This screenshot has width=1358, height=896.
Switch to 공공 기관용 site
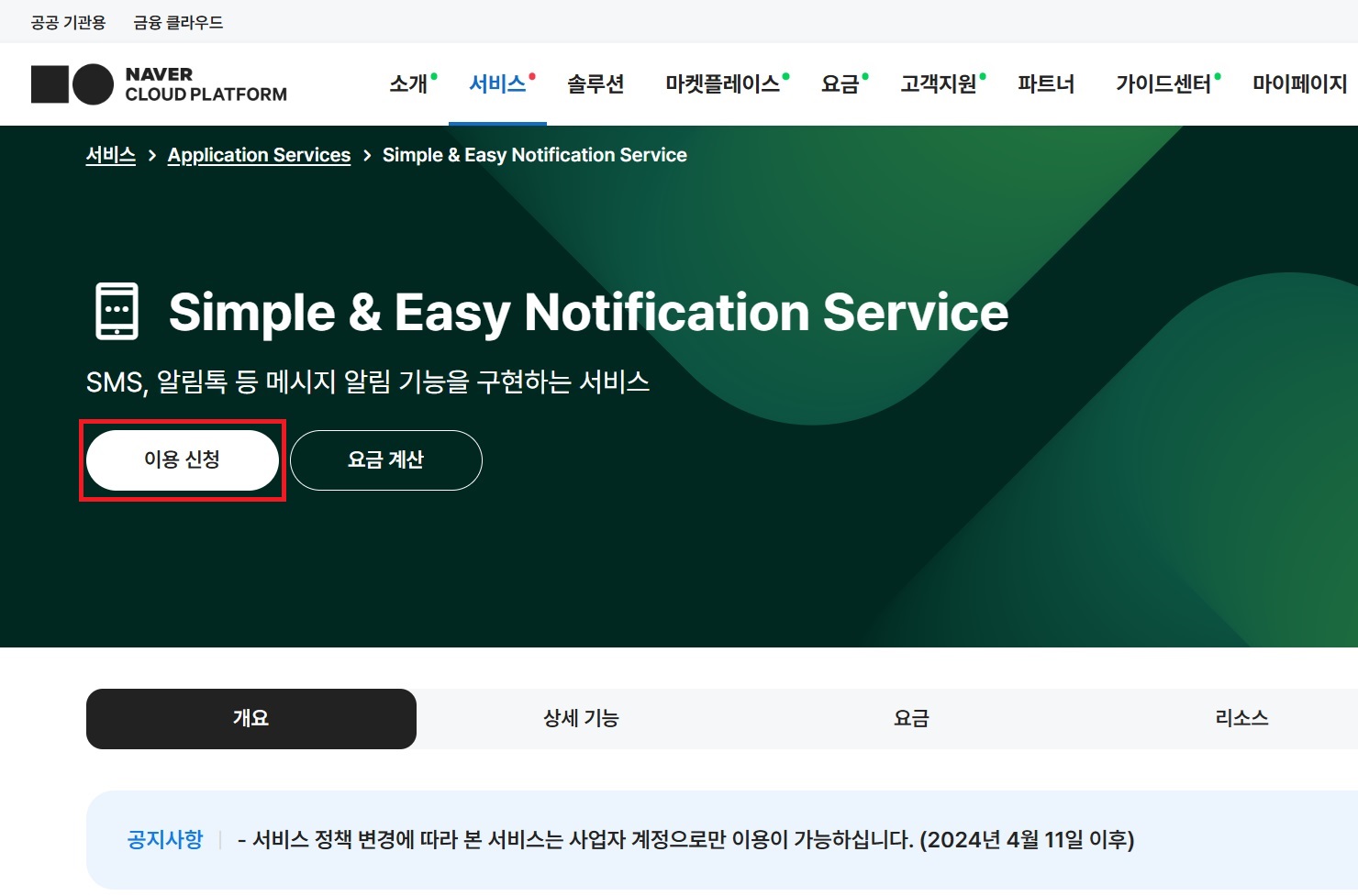point(68,22)
